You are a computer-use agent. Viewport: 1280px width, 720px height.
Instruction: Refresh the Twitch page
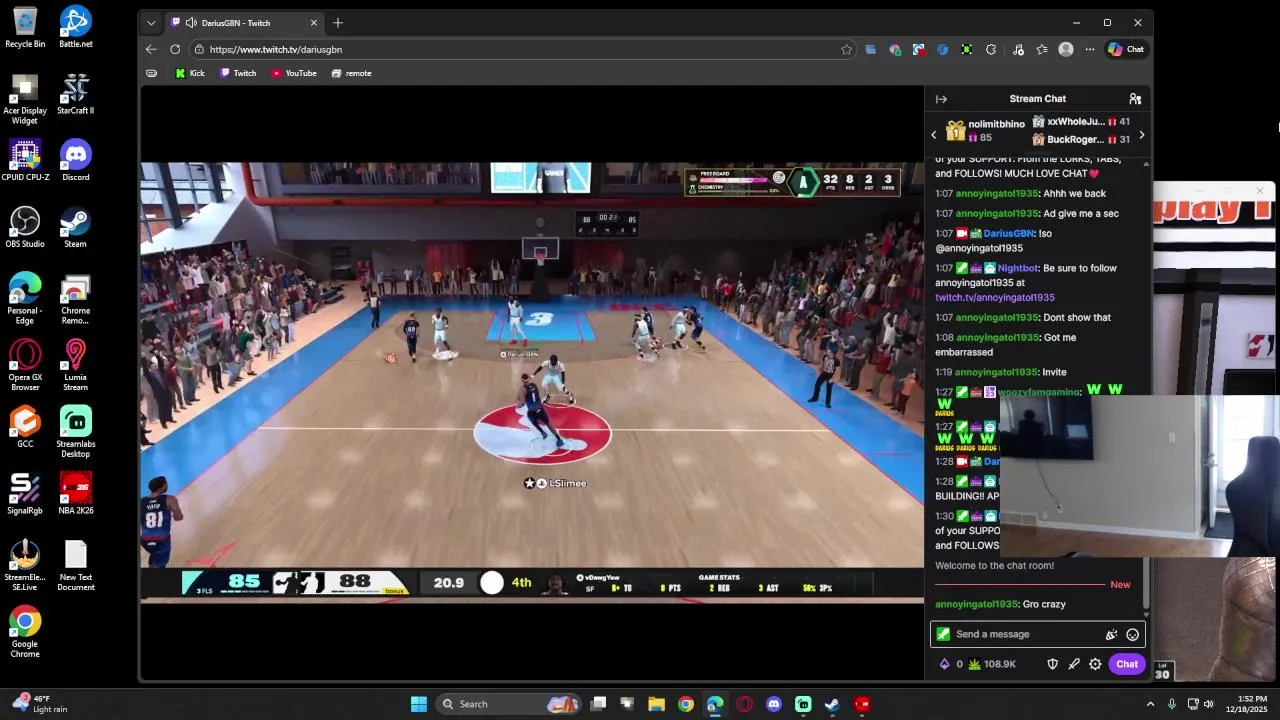coord(175,49)
